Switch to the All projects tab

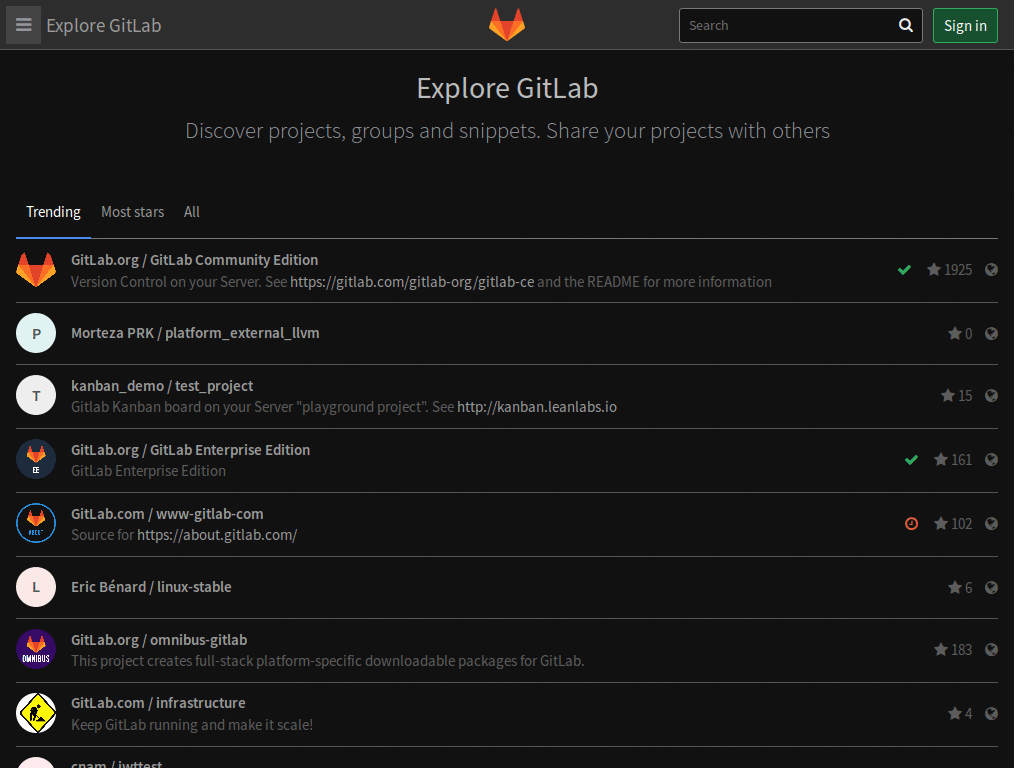tap(191, 212)
